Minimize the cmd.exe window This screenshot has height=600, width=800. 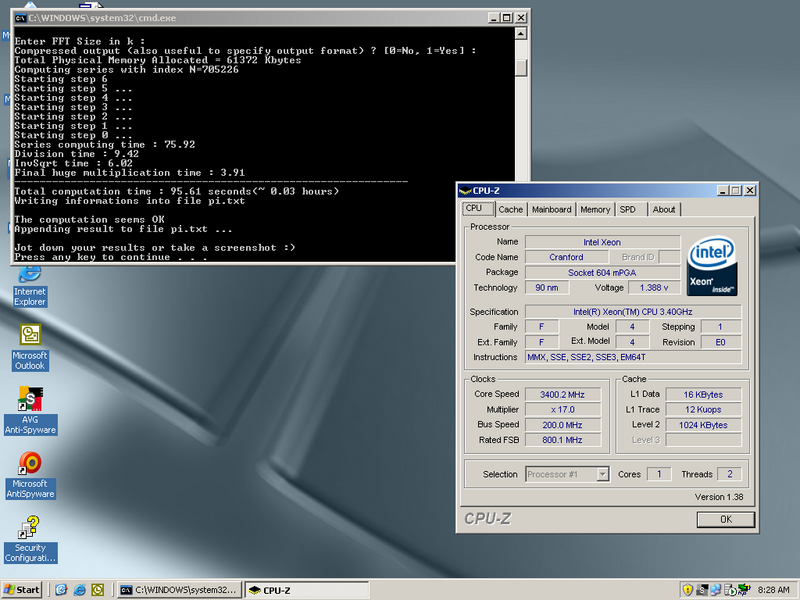pos(493,18)
